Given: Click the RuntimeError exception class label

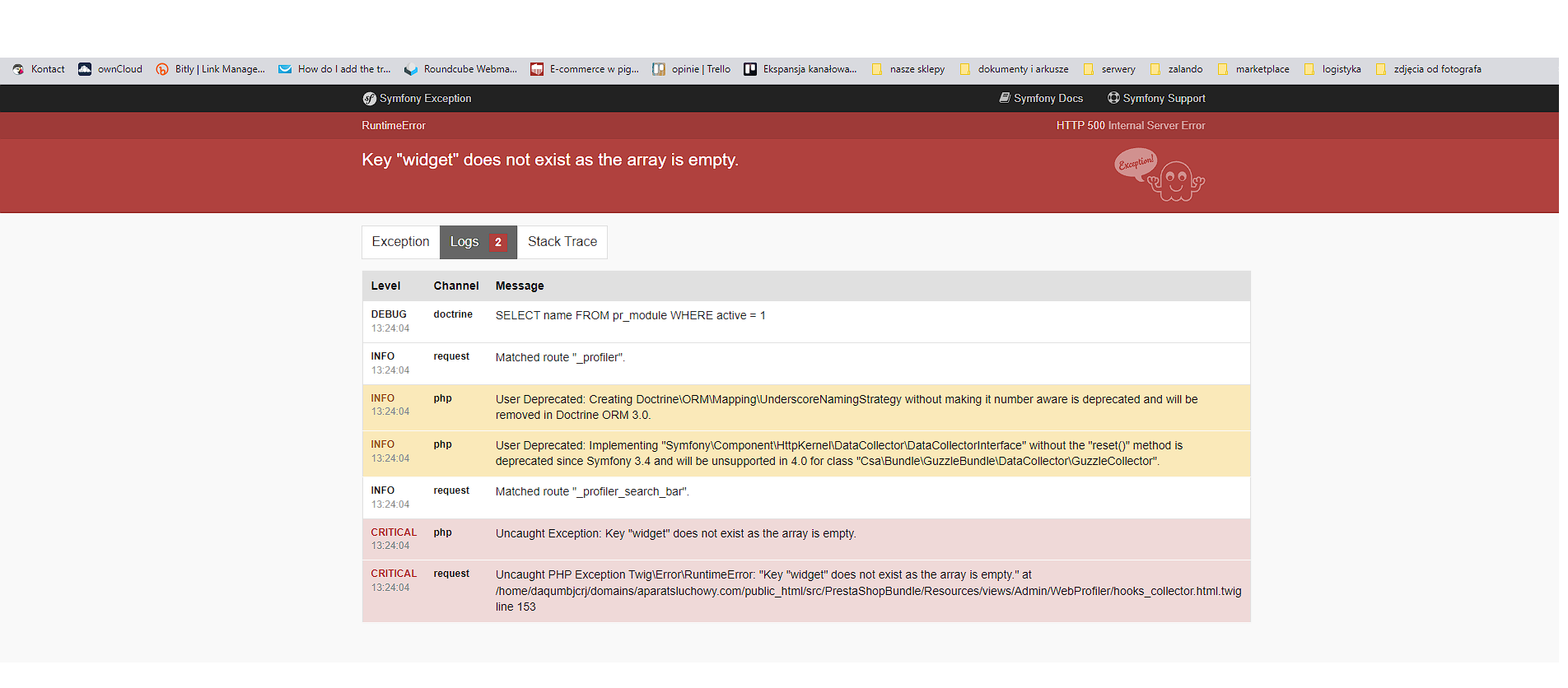Looking at the screenshot, I should [x=394, y=126].
